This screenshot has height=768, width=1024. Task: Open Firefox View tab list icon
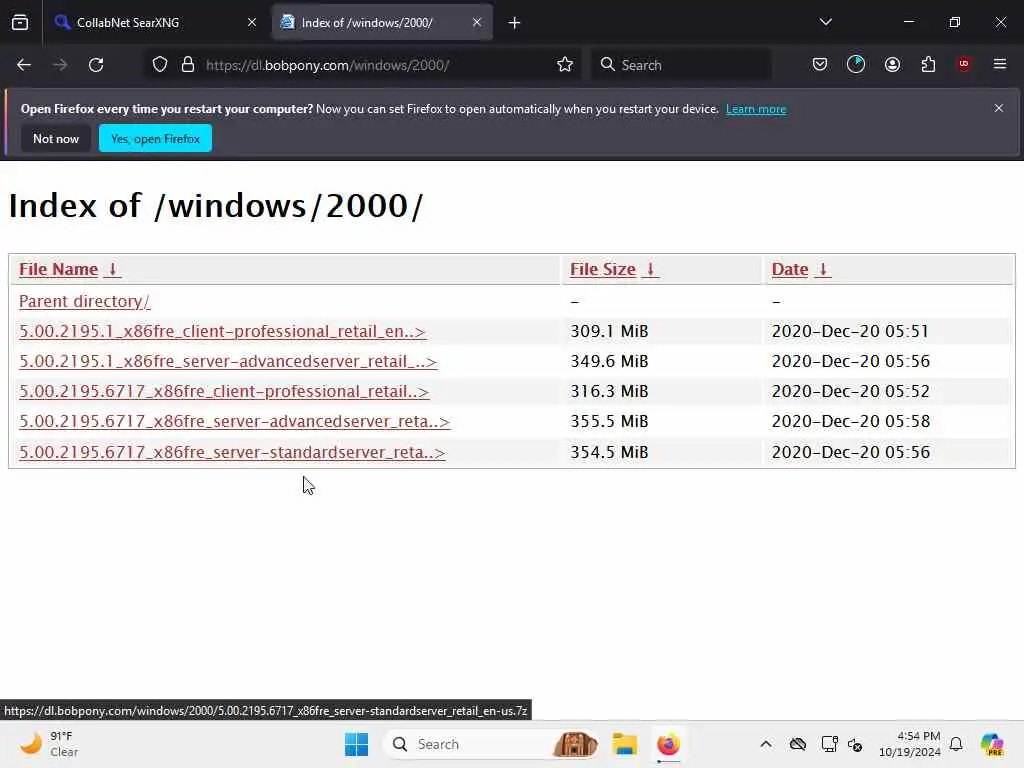tap(20, 22)
